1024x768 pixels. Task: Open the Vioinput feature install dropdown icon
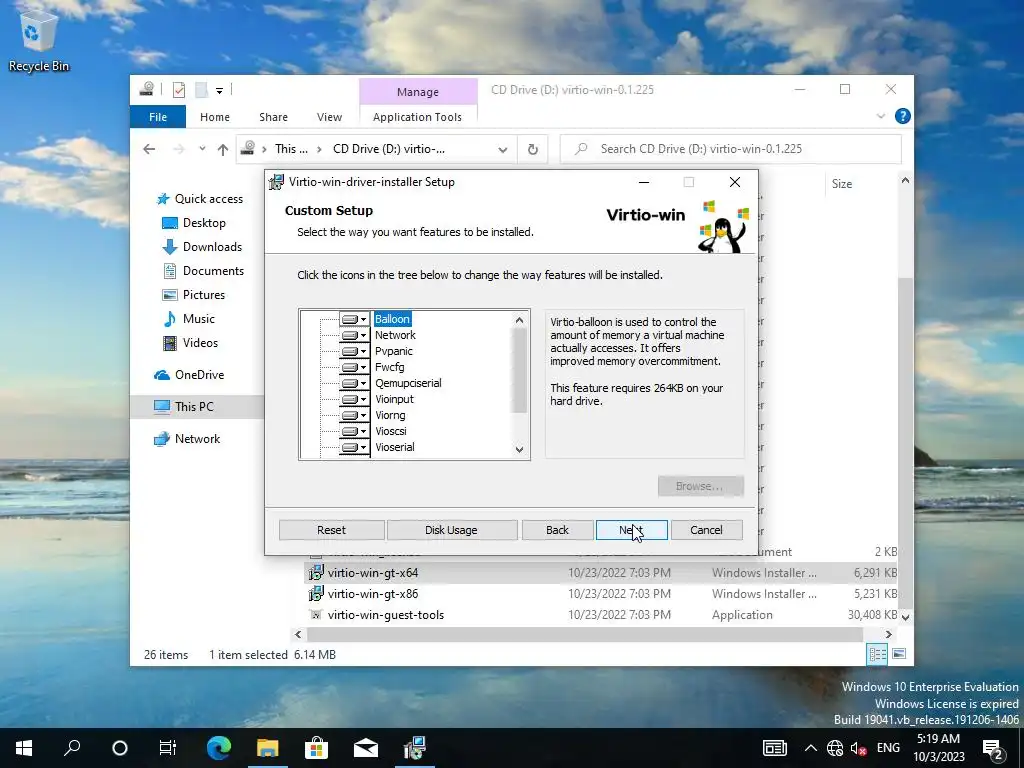(355, 399)
